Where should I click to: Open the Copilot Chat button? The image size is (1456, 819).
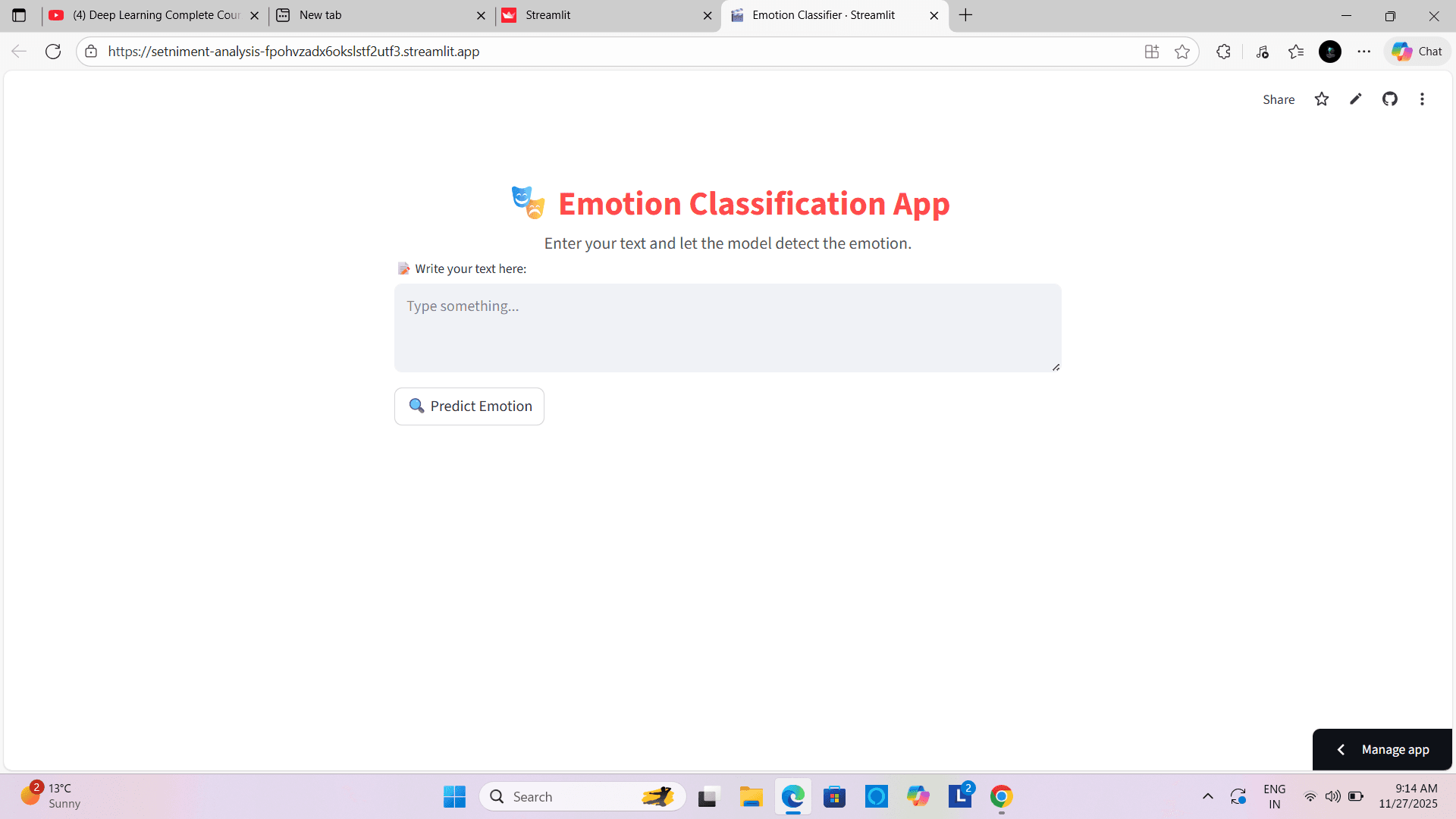pos(1417,52)
